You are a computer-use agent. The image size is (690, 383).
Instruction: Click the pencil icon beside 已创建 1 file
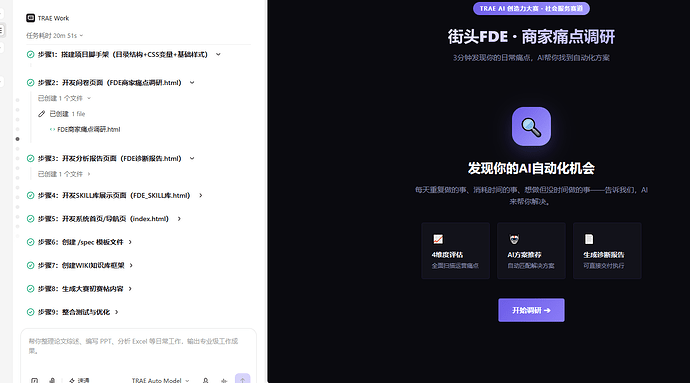(x=41, y=114)
